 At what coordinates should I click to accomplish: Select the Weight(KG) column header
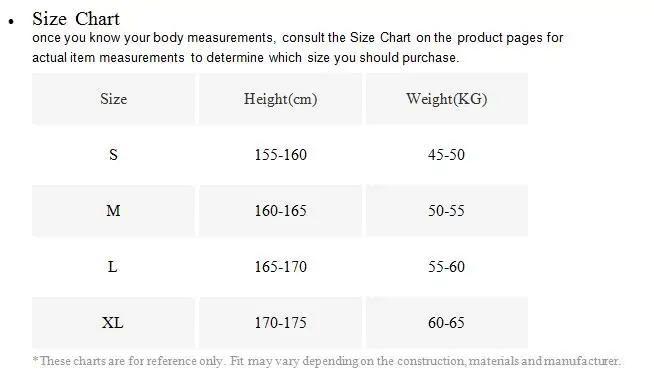[x=447, y=99]
